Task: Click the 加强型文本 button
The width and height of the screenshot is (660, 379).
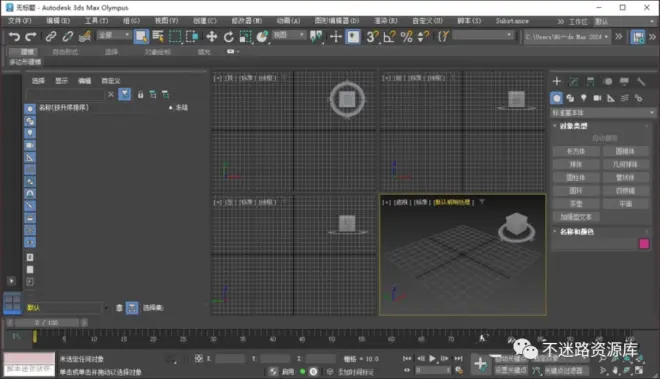Action: click(x=576, y=217)
